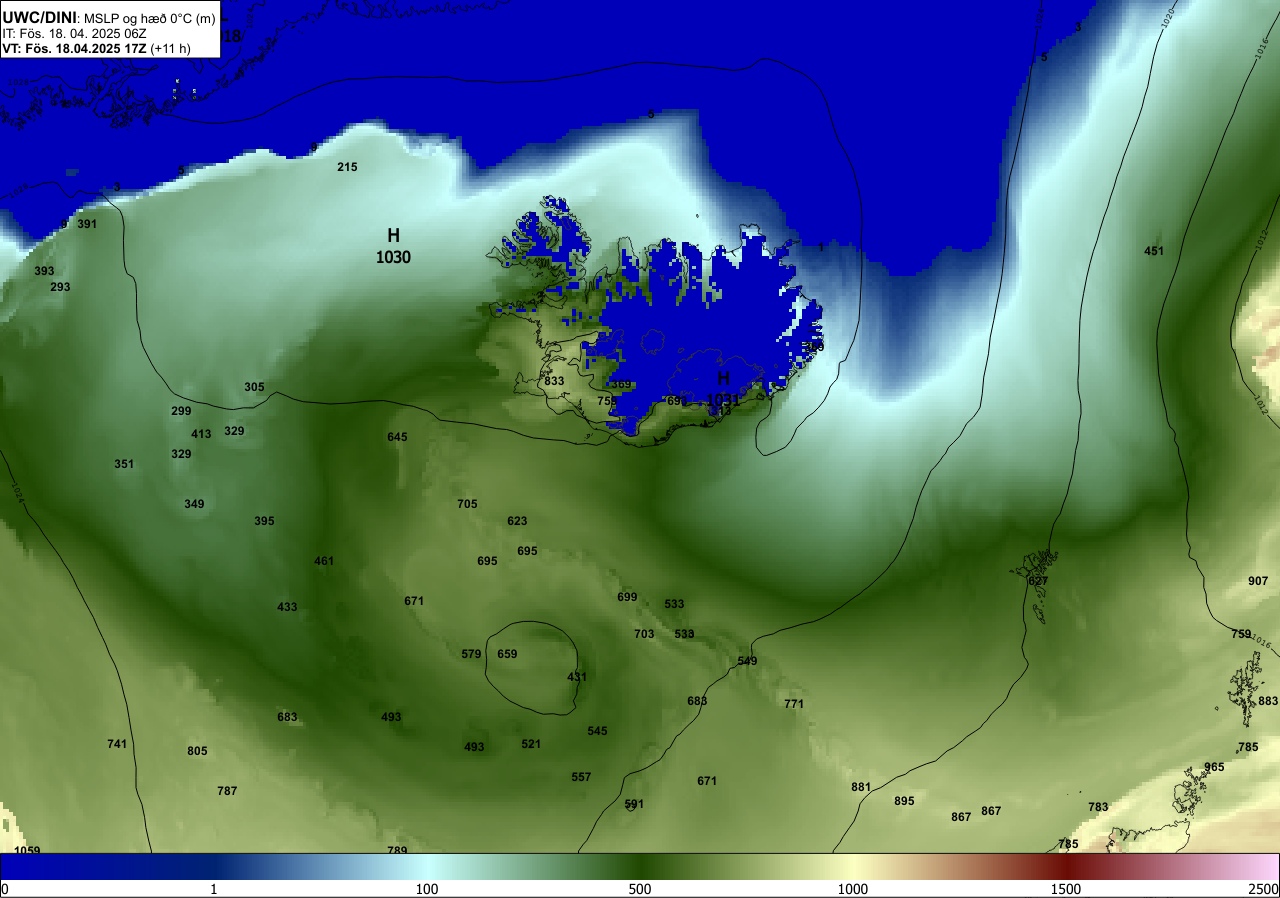Click the height value 741
The width and height of the screenshot is (1280, 898).
point(117,744)
